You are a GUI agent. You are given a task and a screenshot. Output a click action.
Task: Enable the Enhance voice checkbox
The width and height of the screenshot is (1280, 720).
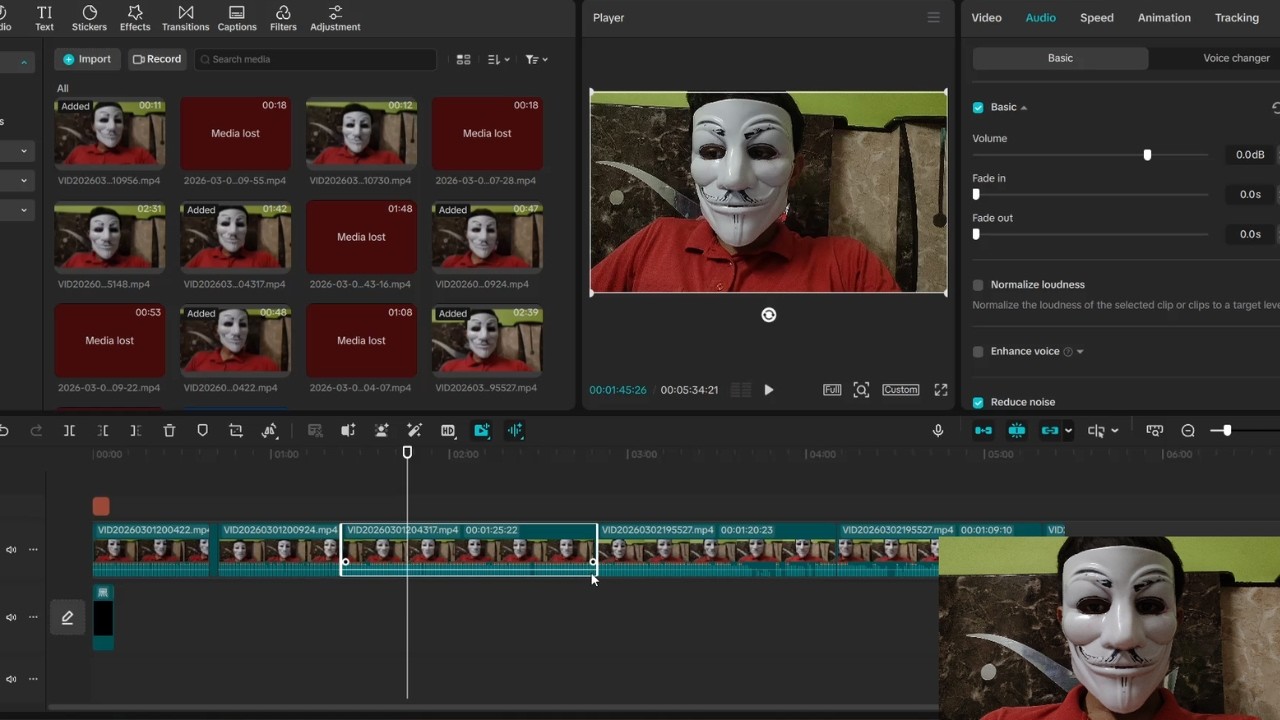click(978, 352)
